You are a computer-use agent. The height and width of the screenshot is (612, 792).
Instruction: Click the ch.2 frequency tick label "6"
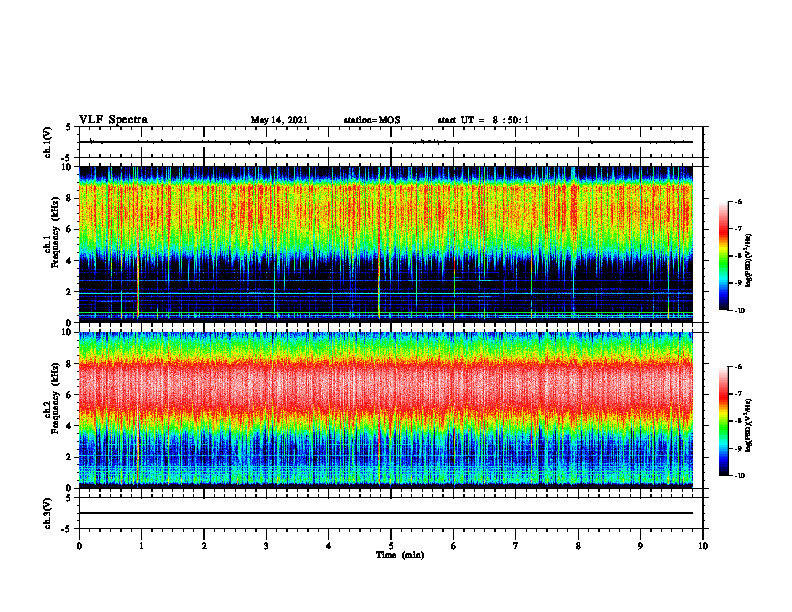(x=70, y=395)
